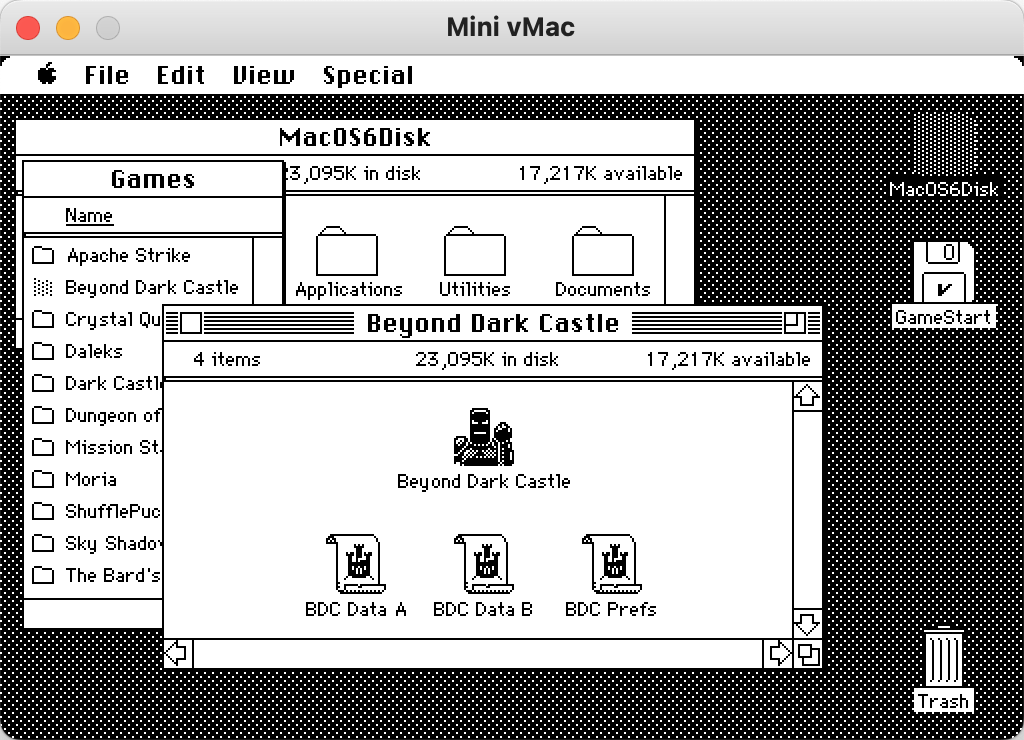Screen dimensions: 1024x740
Task: Select the Crystal Quest folder in Games list
Action: click(x=97, y=319)
